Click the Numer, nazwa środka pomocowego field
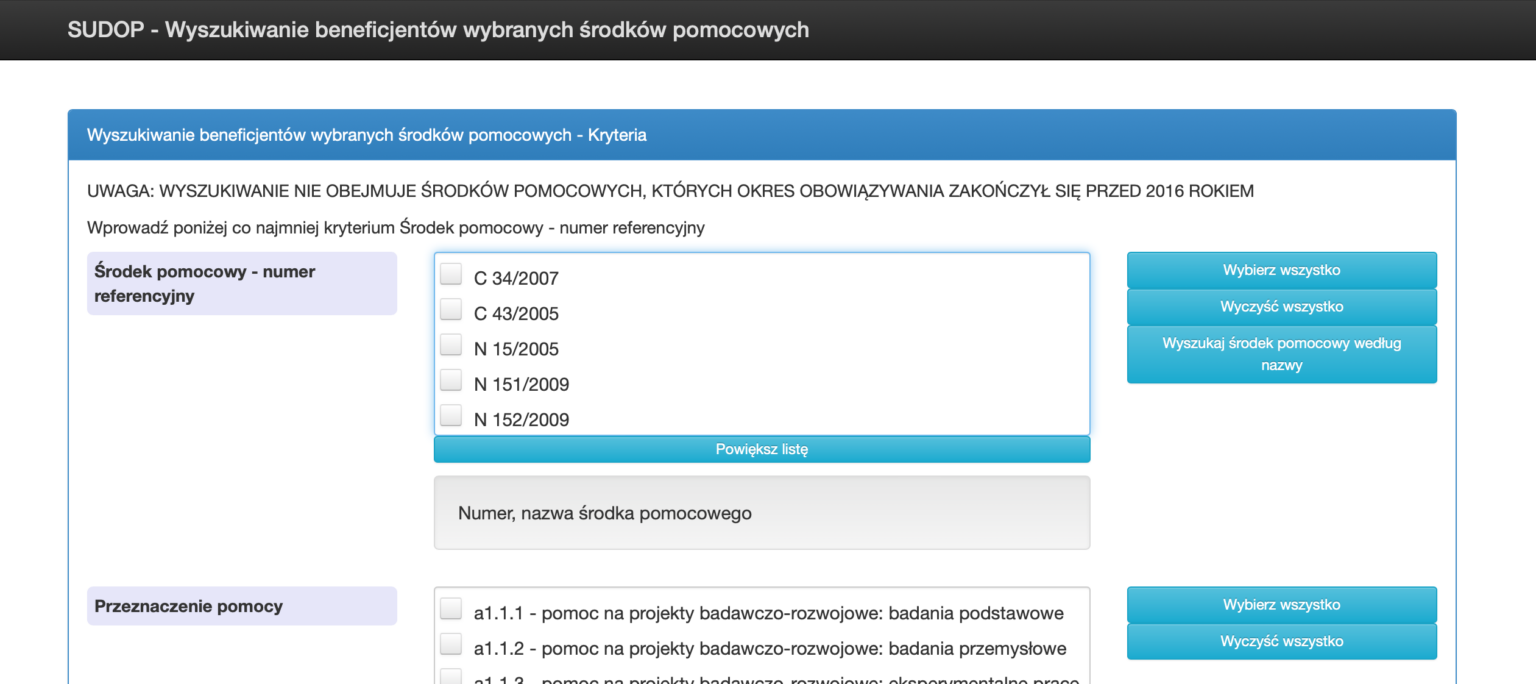Viewport: 1536px width, 684px height. (x=761, y=512)
